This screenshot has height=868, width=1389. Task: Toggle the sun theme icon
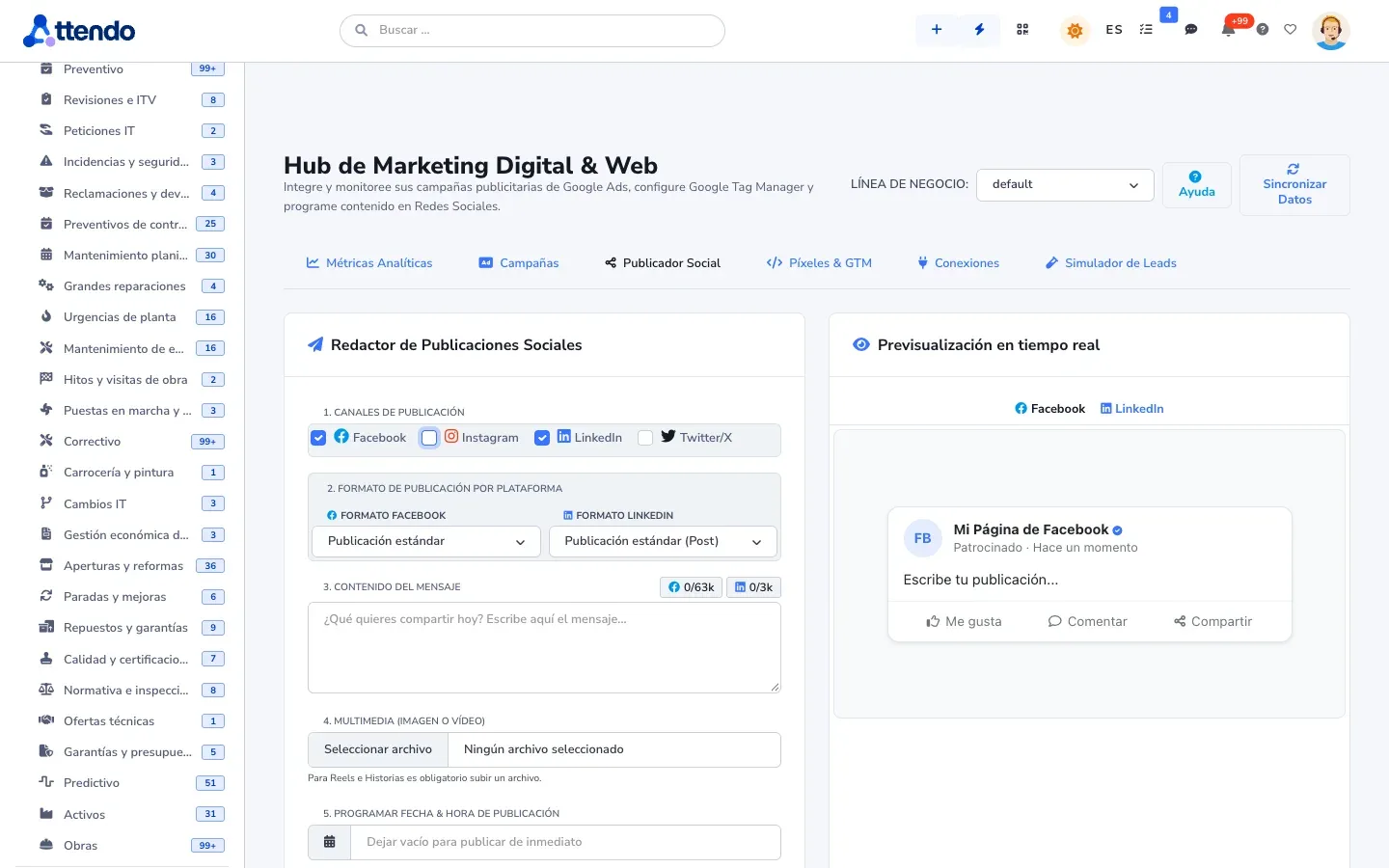(x=1075, y=31)
